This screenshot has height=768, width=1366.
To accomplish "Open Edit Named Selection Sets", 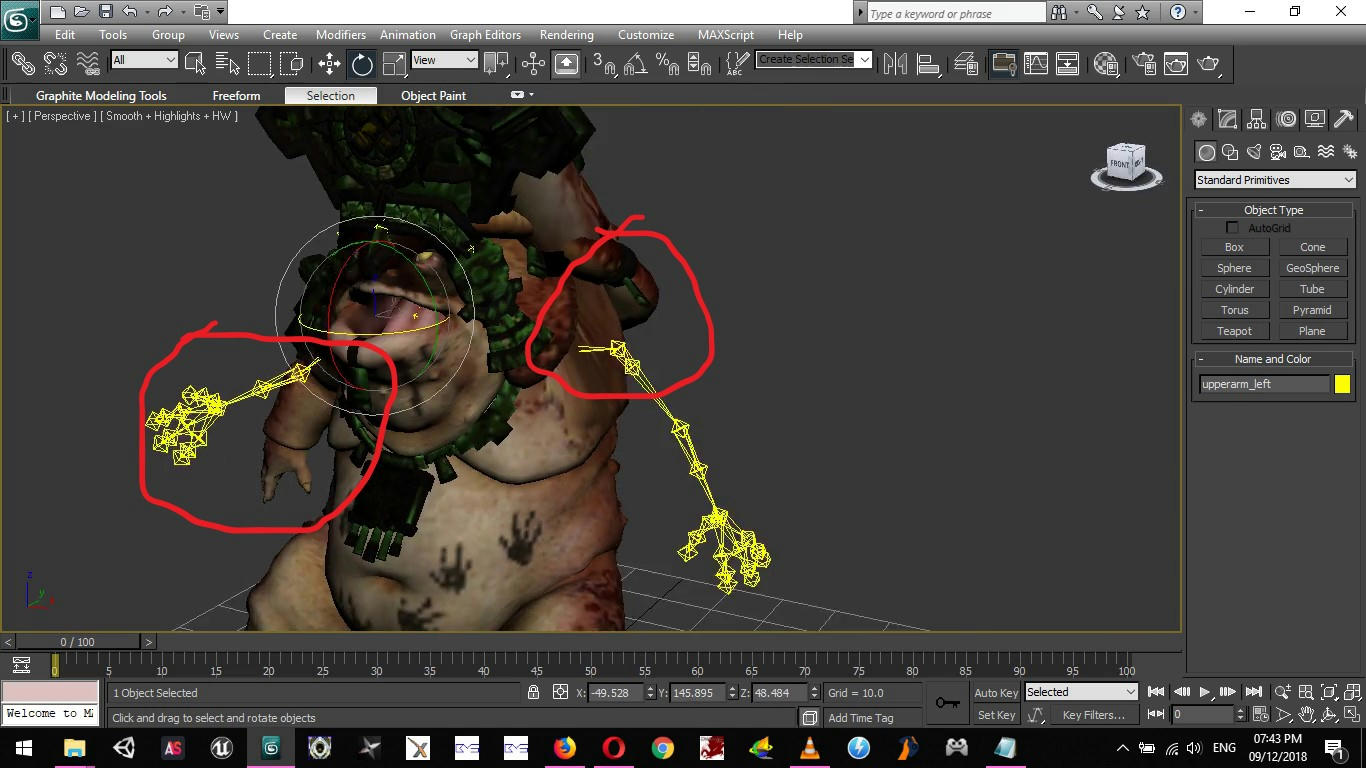I will (737, 63).
